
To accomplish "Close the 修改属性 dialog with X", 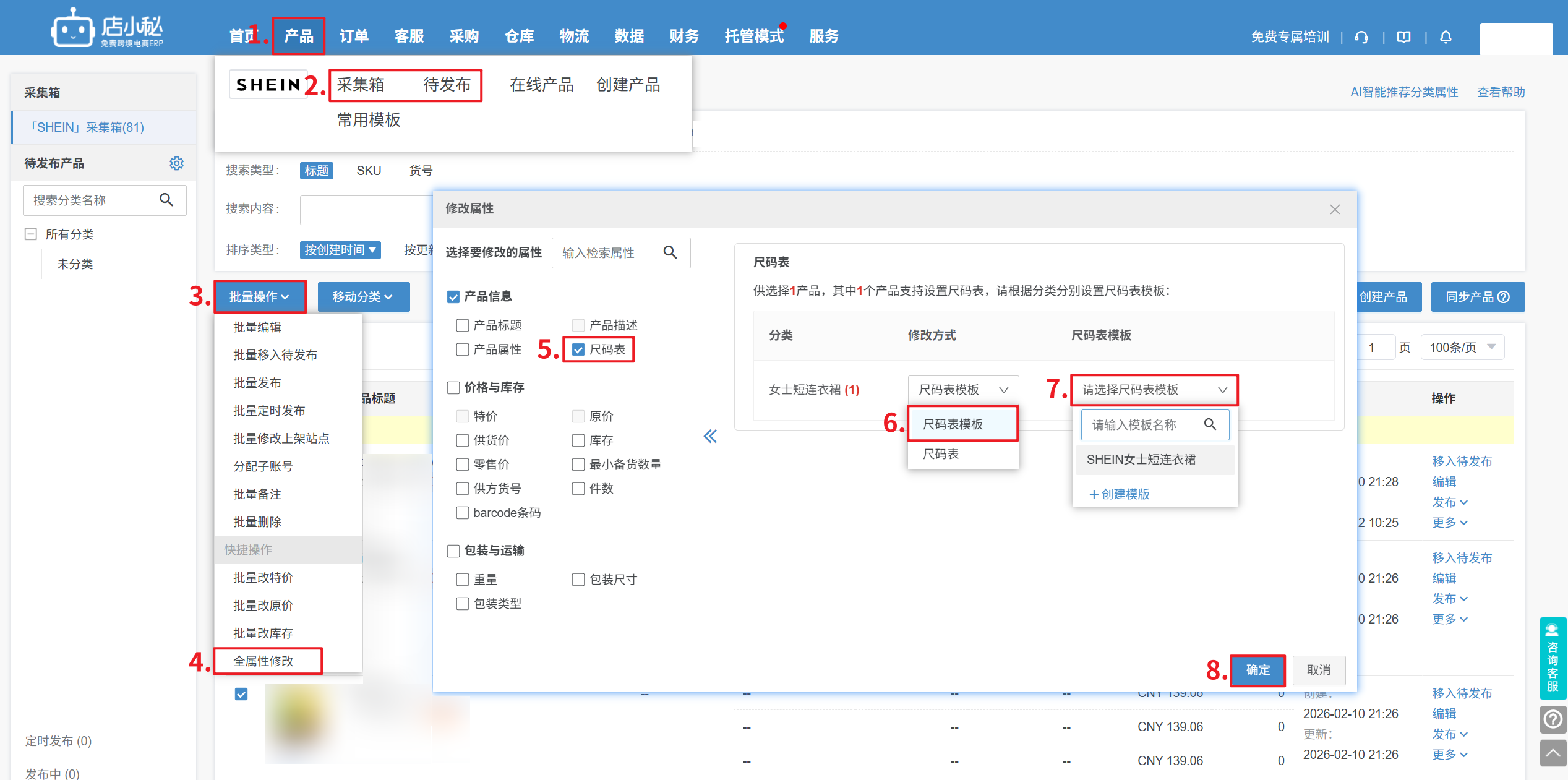I will point(1335,210).
